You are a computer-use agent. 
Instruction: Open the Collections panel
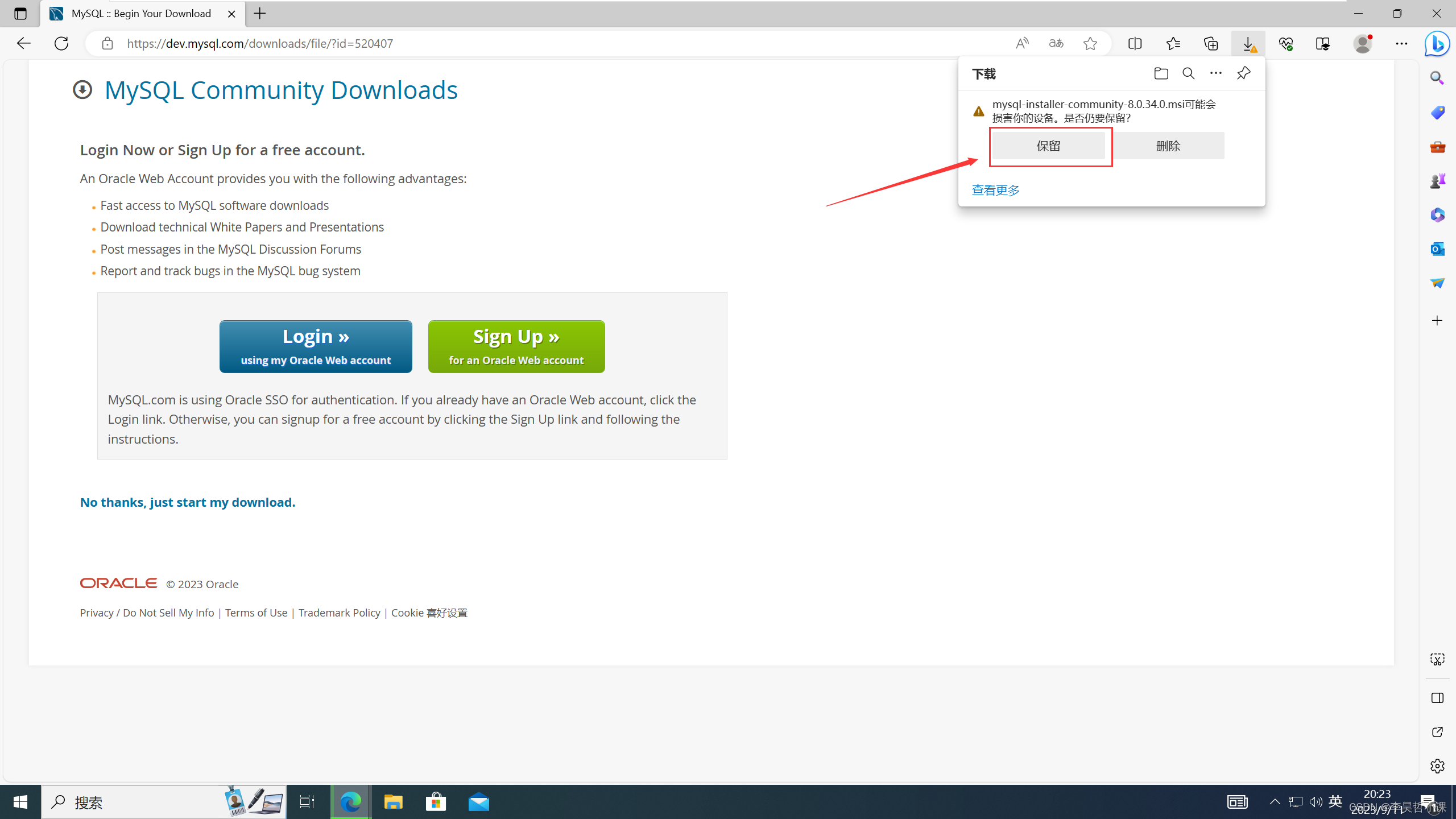(x=1211, y=43)
